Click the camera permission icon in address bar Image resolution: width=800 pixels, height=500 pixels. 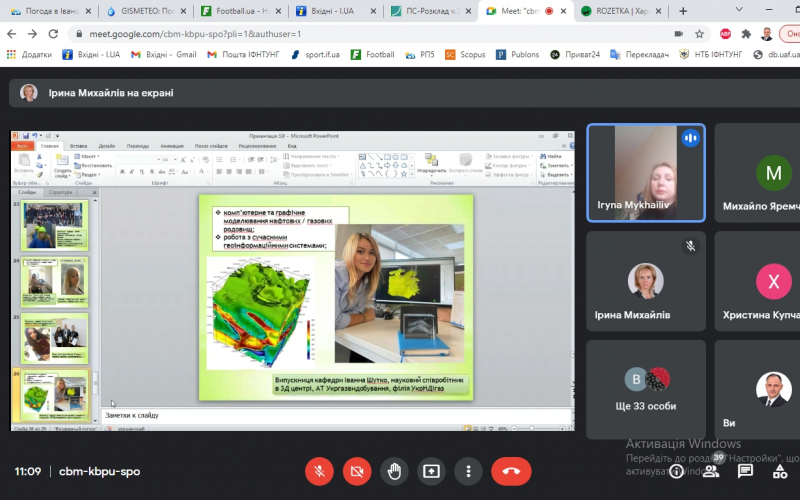click(679, 34)
